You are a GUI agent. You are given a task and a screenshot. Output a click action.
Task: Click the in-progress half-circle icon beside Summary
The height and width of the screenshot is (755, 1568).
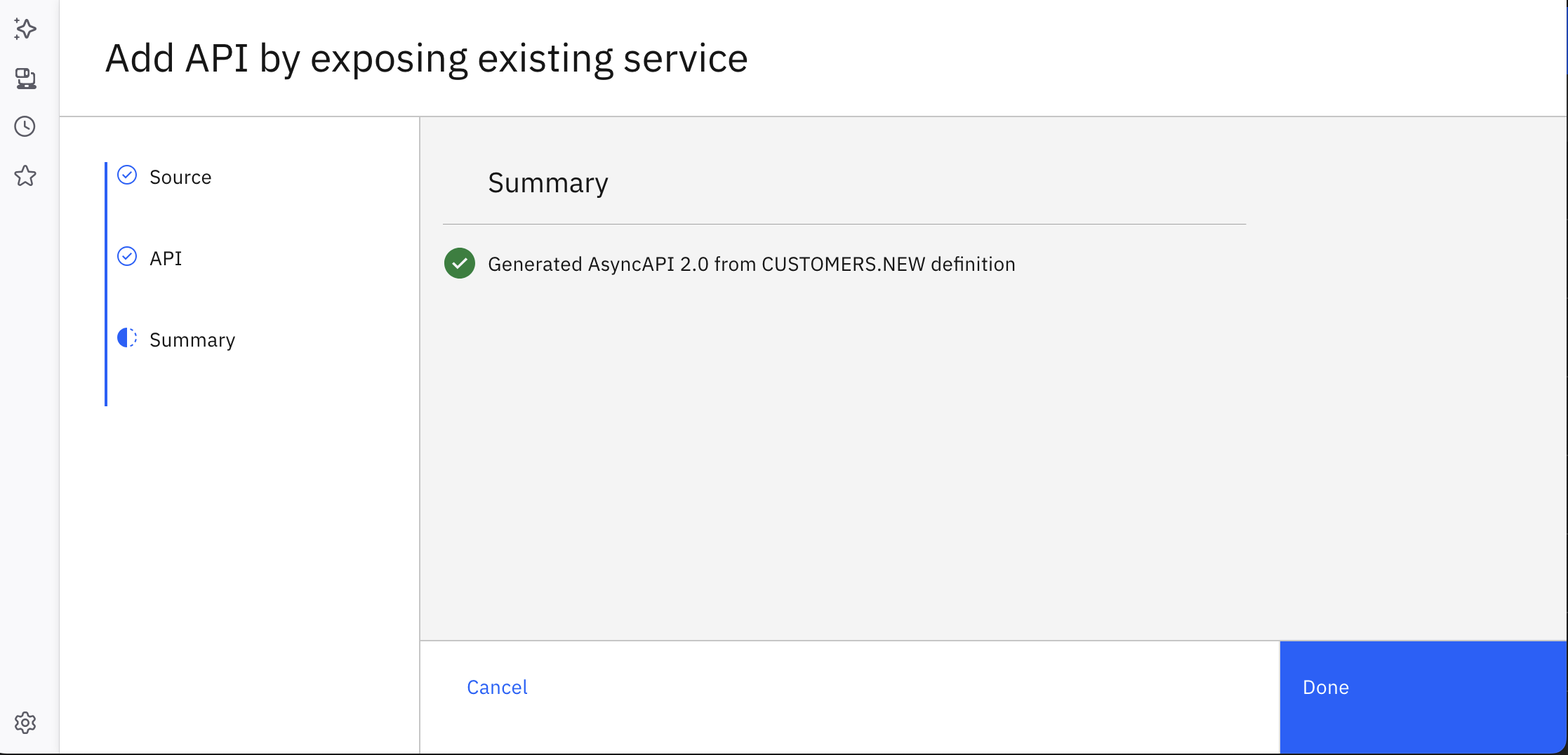(127, 338)
